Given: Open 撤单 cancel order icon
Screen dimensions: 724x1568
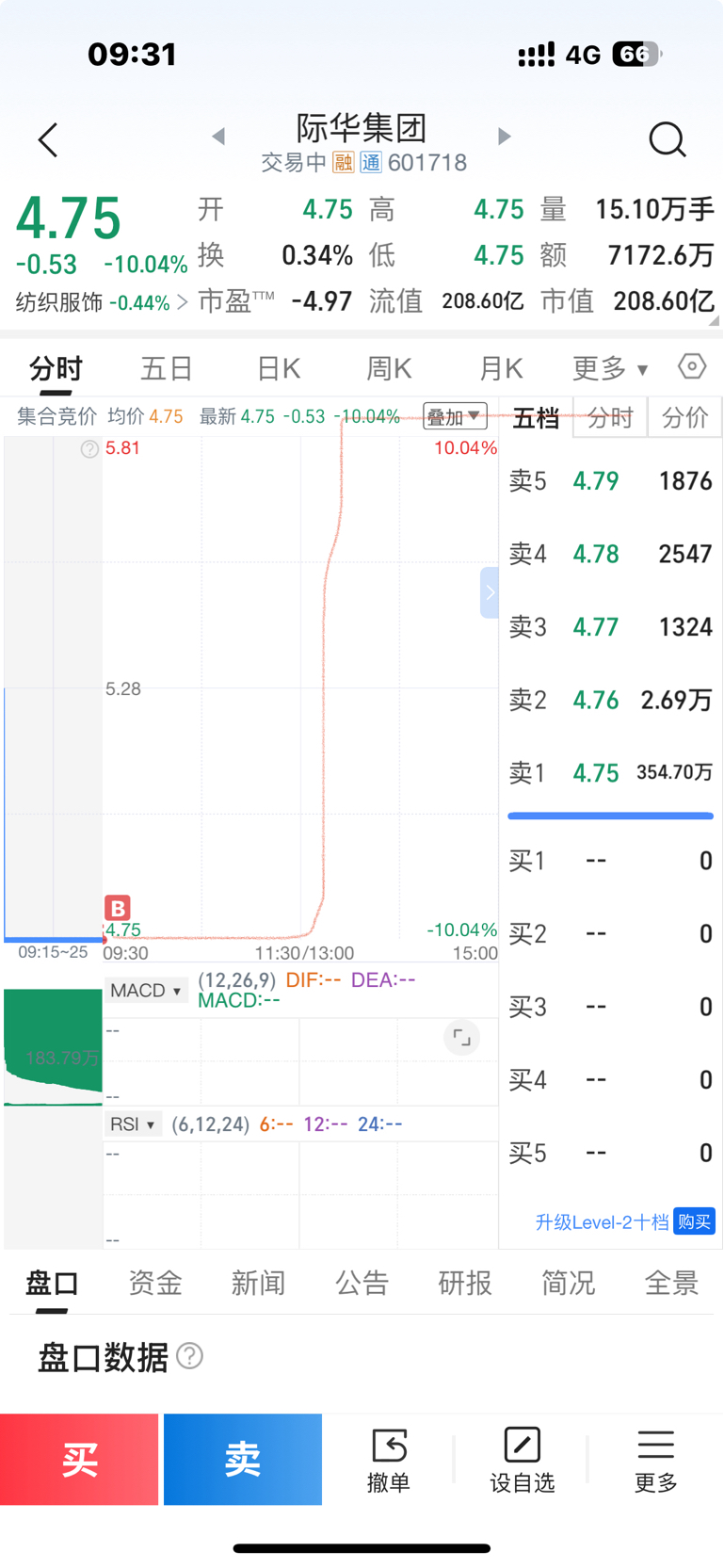Looking at the screenshot, I should [389, 1461].
